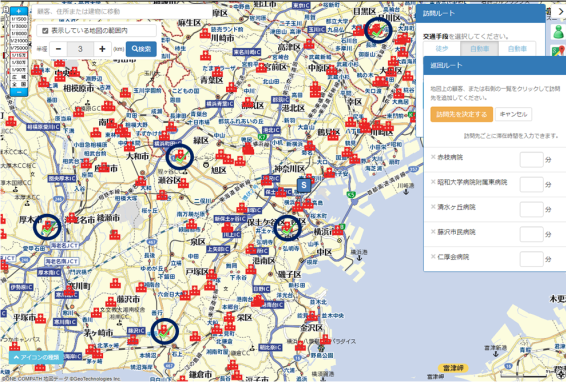The height and width of the screenshot is (382, 567).
Task: Collapse right panel with the chevron arrow
Action: (x=561, y=12)
